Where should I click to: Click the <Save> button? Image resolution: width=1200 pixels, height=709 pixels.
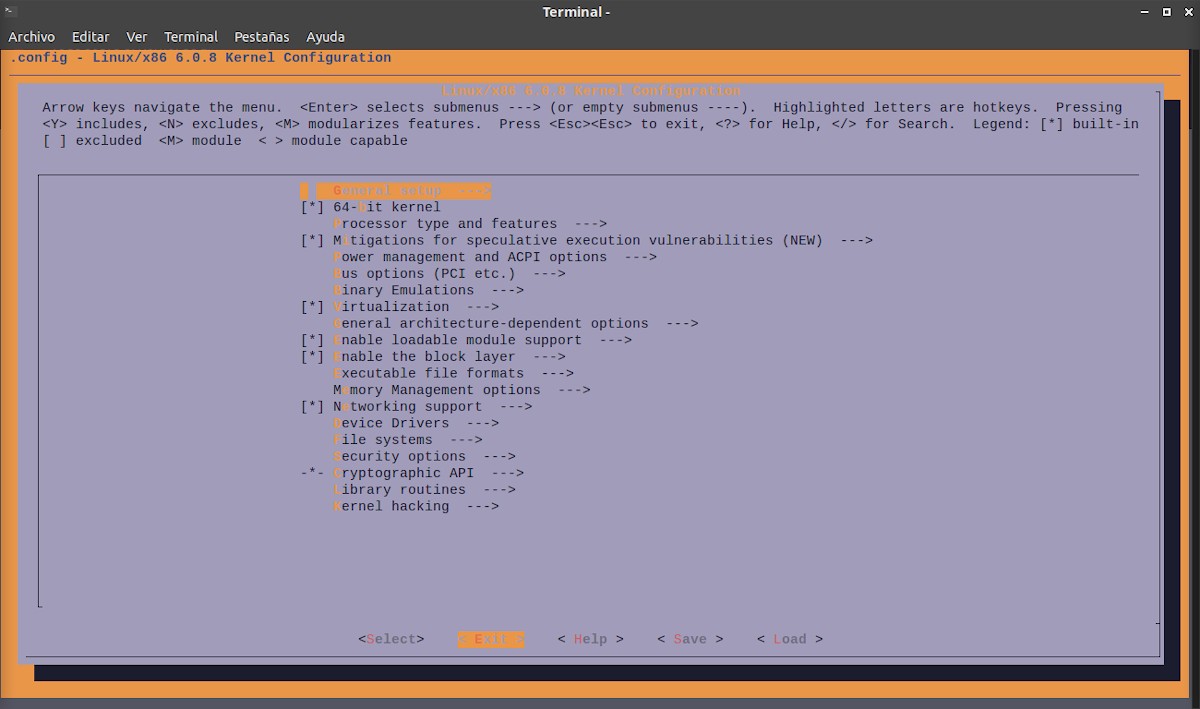point(690,639)
